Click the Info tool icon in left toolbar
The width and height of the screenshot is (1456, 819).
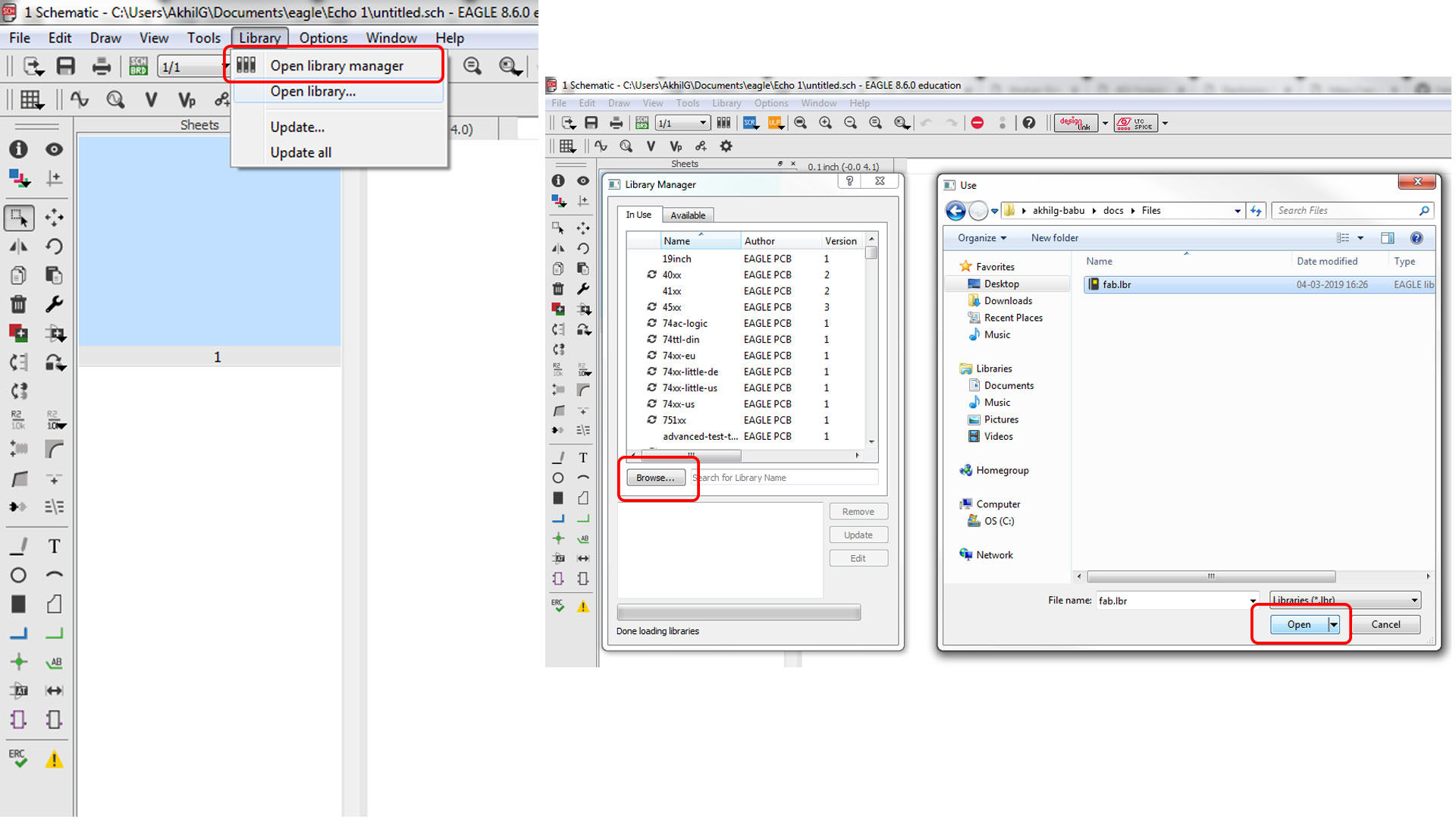(x=18, y=149)
